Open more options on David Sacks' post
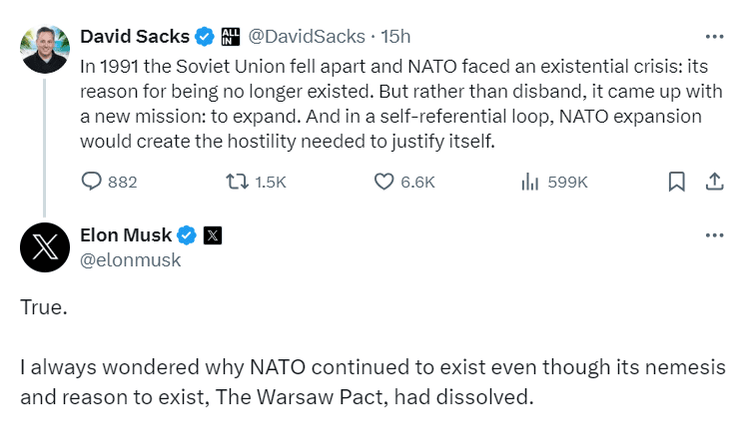This screenshot has height=425, width=740. (714, 37)
